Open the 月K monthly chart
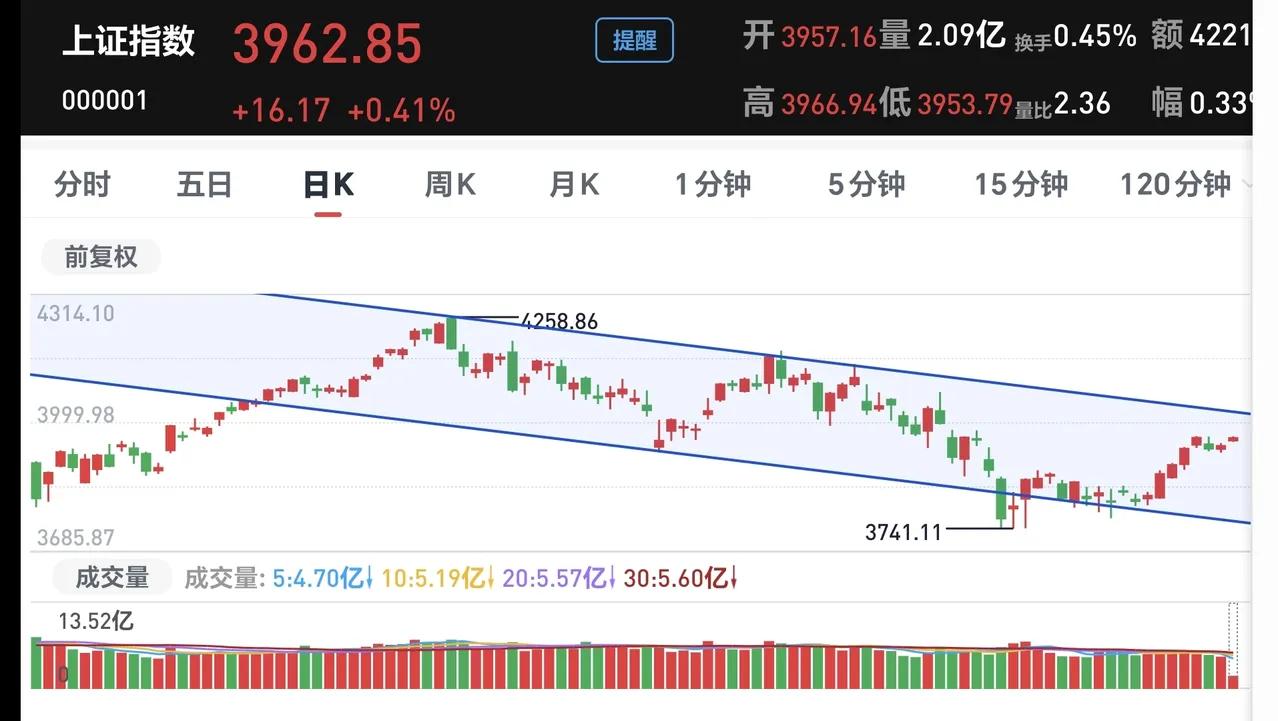This screenshot has height=721, width=1278. tap(574, 184)
